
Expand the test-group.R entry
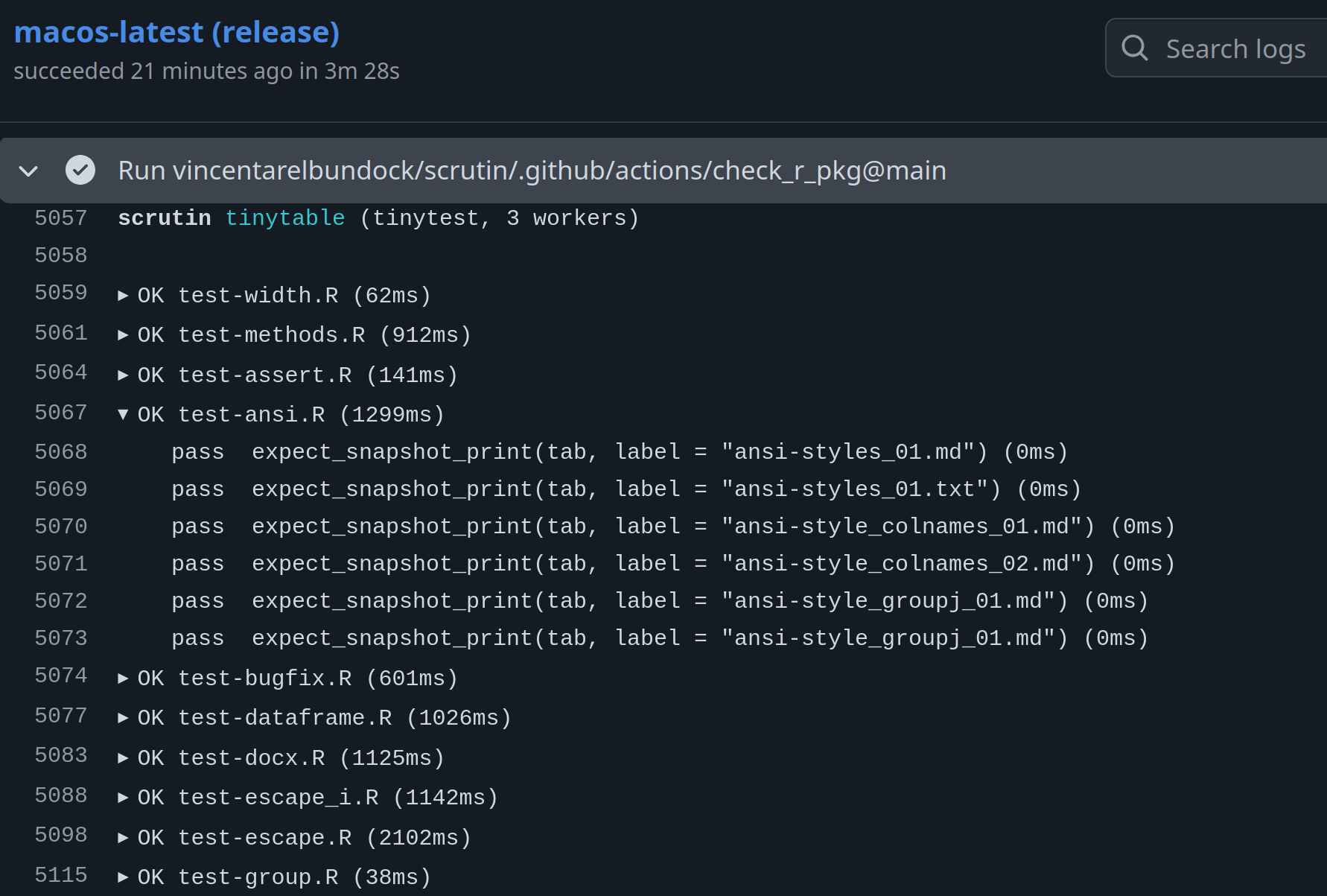pos(124,876)
